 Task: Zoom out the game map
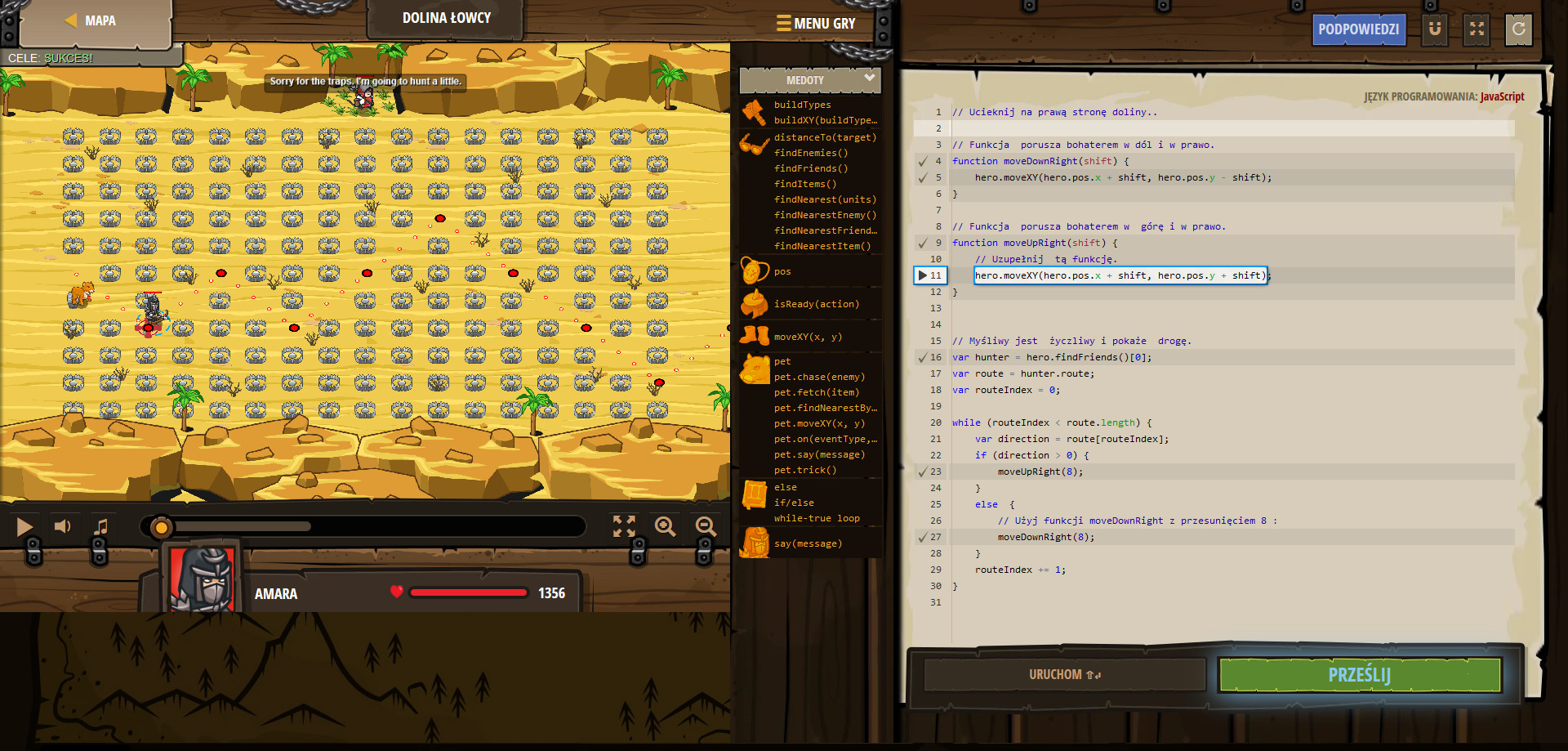706,527
